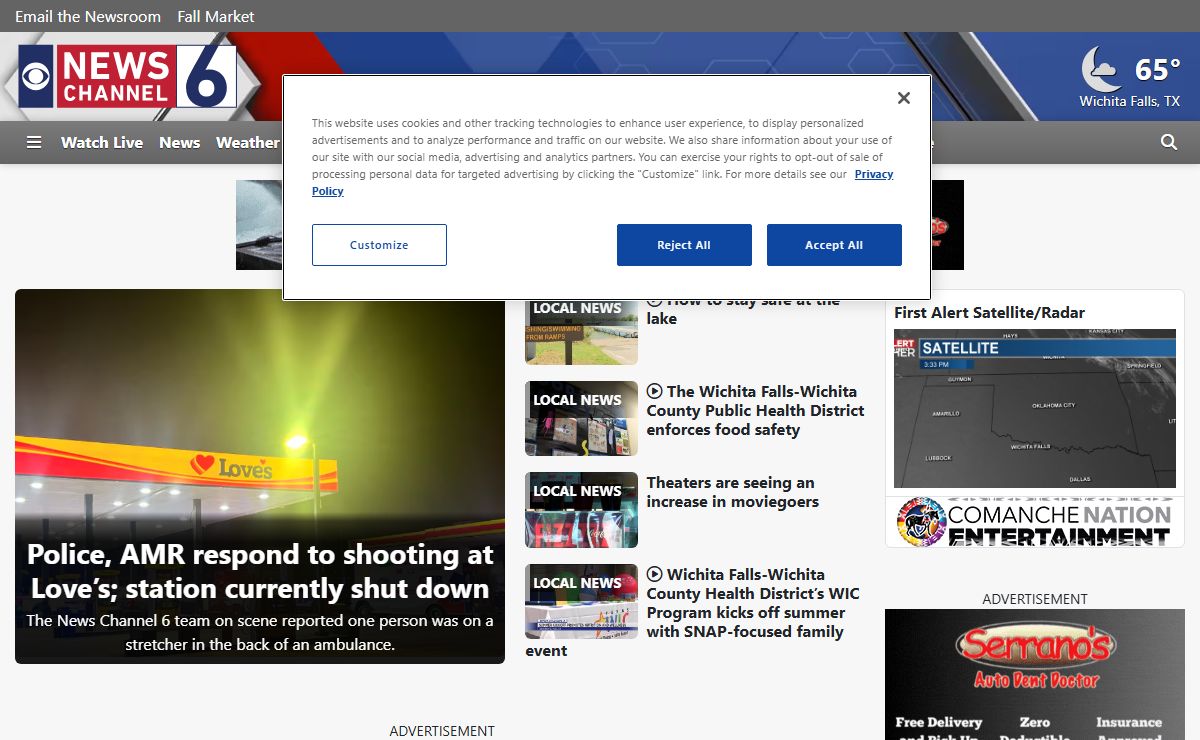This screenshot has width=1200, height=740.
Task: Read the stretcher in ambulance summary
Action: click(260, 632)
